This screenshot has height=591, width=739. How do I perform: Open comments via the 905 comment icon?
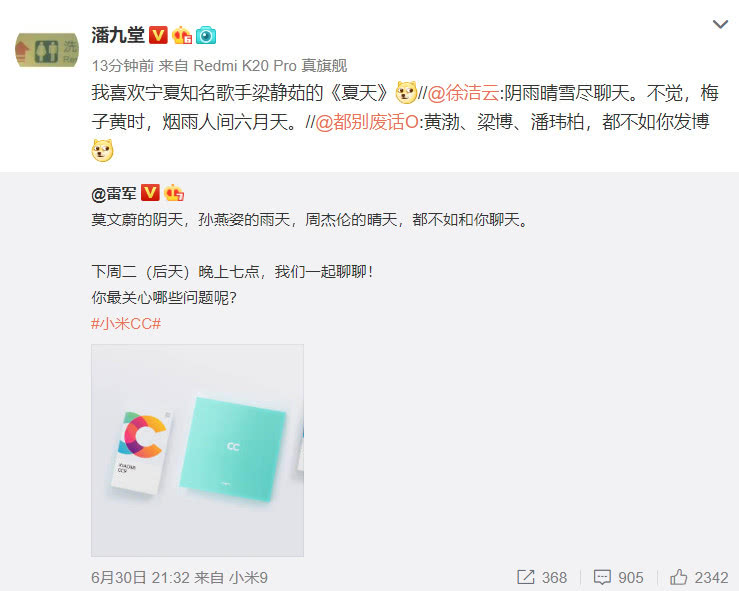(618, 577)
